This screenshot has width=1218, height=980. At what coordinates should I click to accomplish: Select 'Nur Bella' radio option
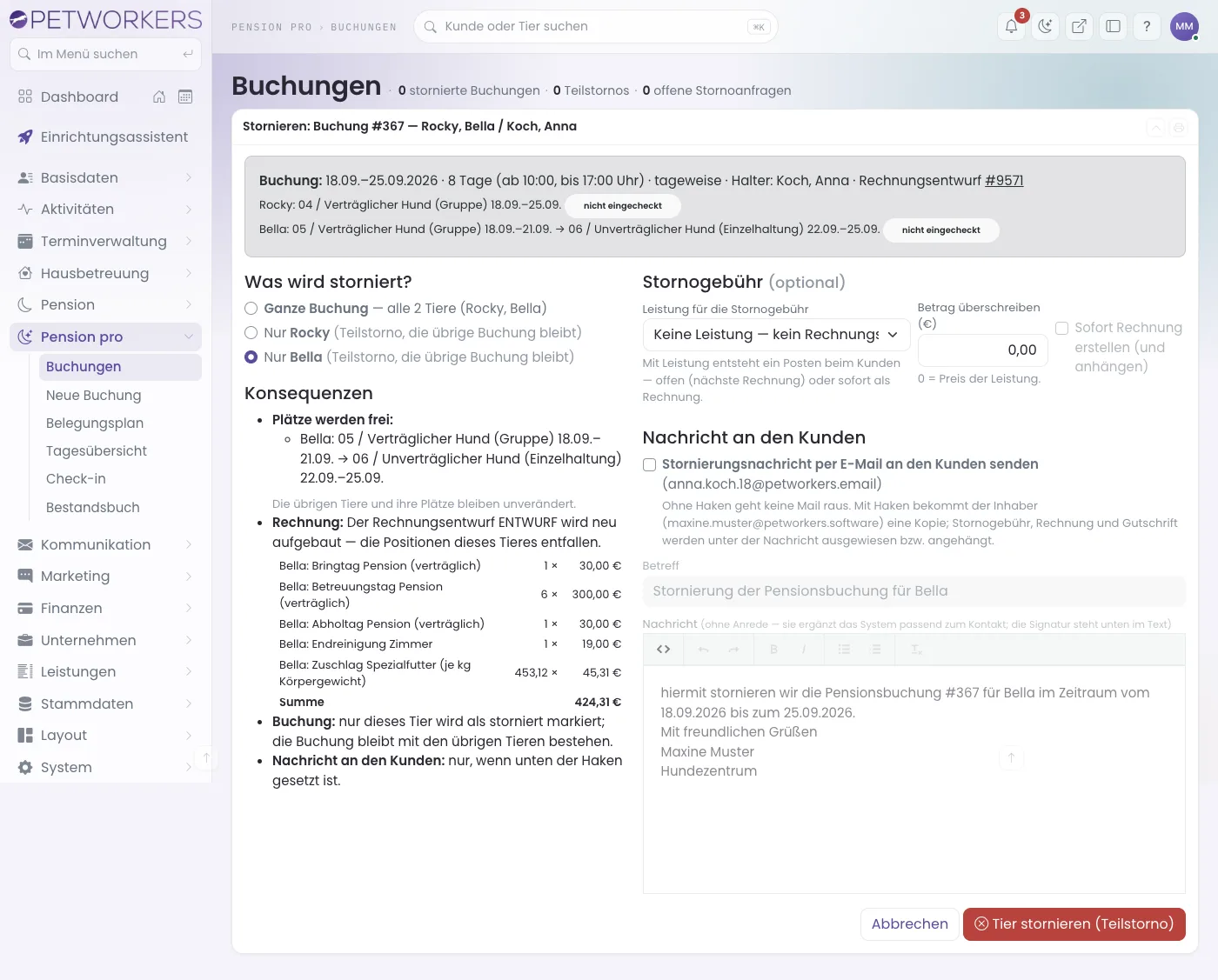pyautogui.click(x=251, y=357)
